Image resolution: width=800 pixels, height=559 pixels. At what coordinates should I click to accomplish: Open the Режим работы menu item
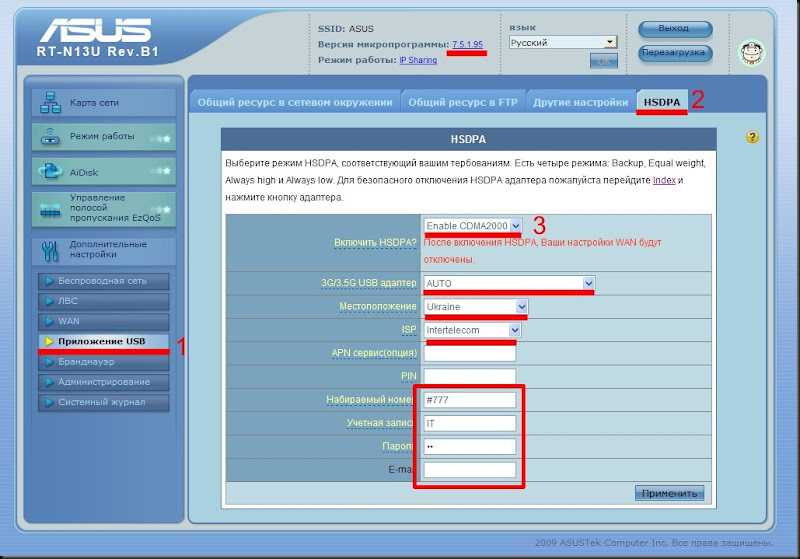pos(104,137)
